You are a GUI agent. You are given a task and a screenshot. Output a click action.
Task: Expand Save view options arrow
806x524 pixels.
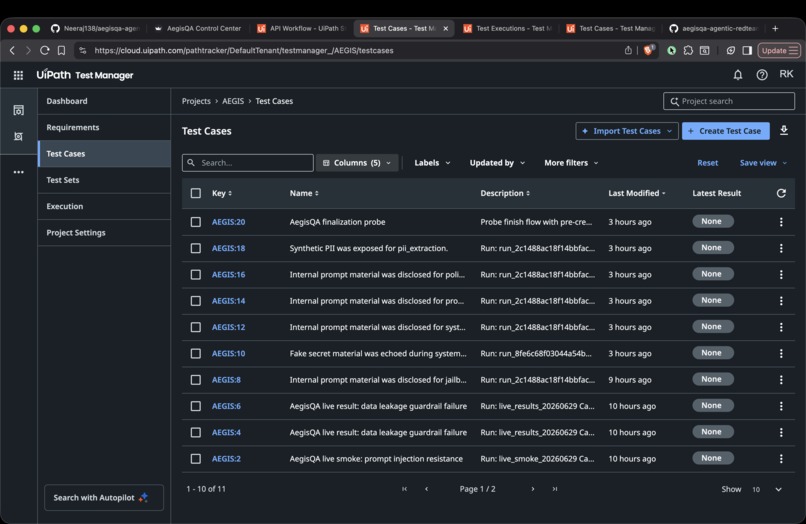(x=785, y=163)
